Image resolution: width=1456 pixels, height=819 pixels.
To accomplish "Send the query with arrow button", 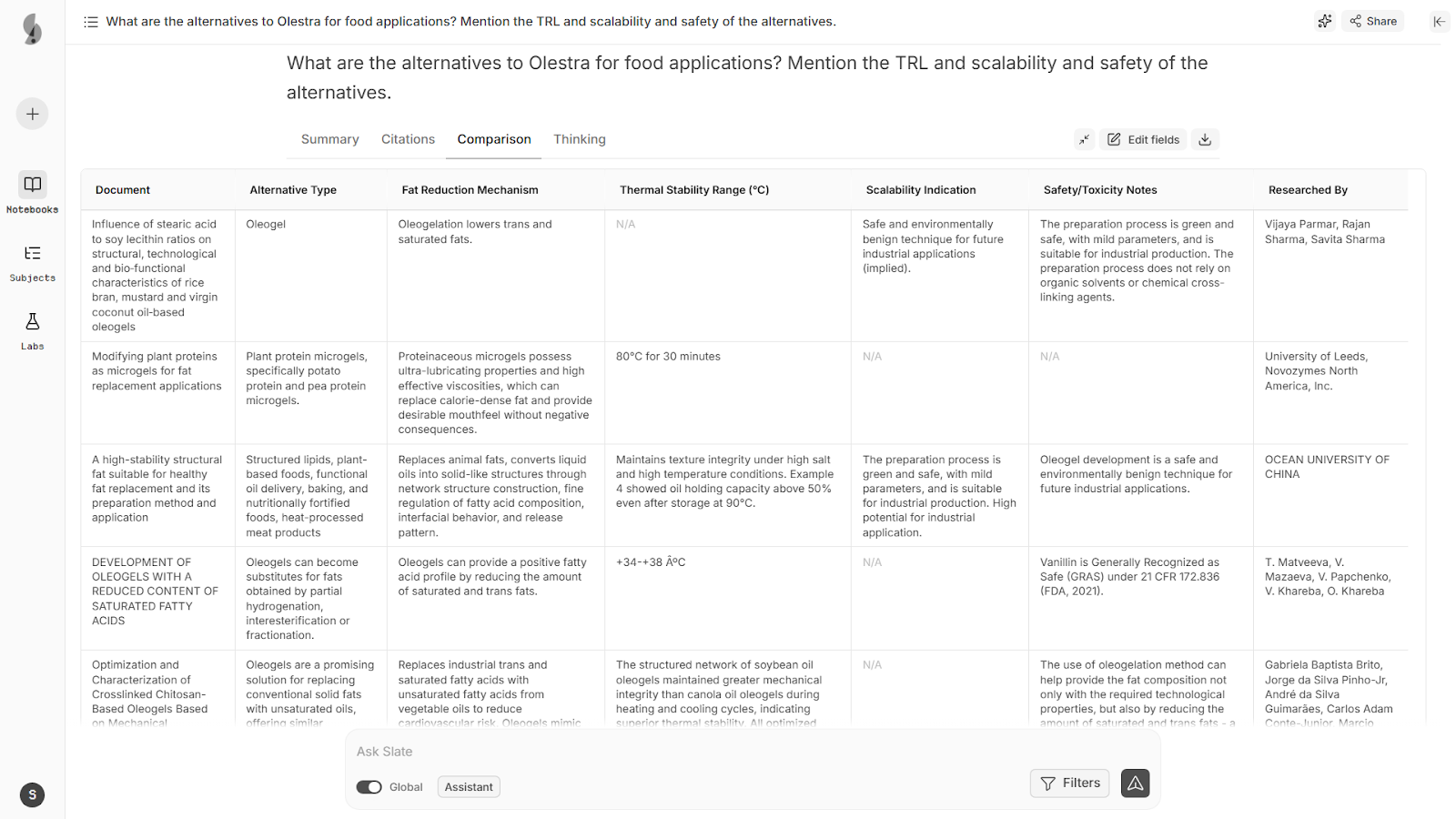I will coord(1135,784).
